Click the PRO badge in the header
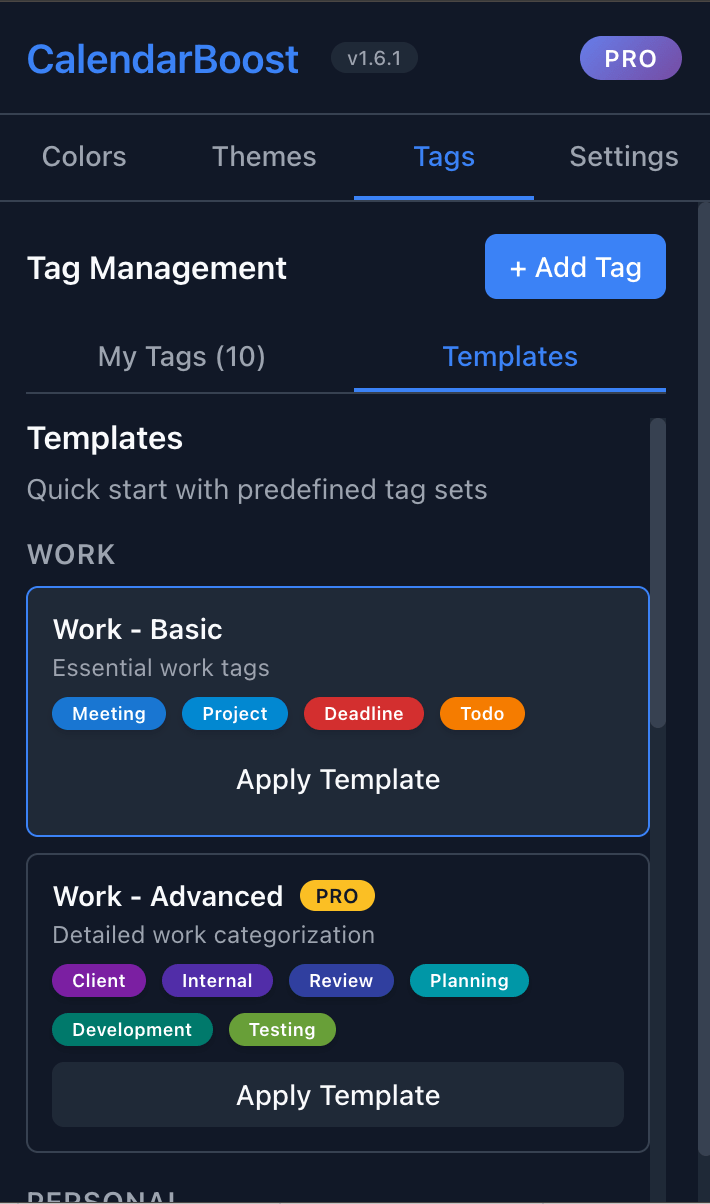 pos(630,58)
